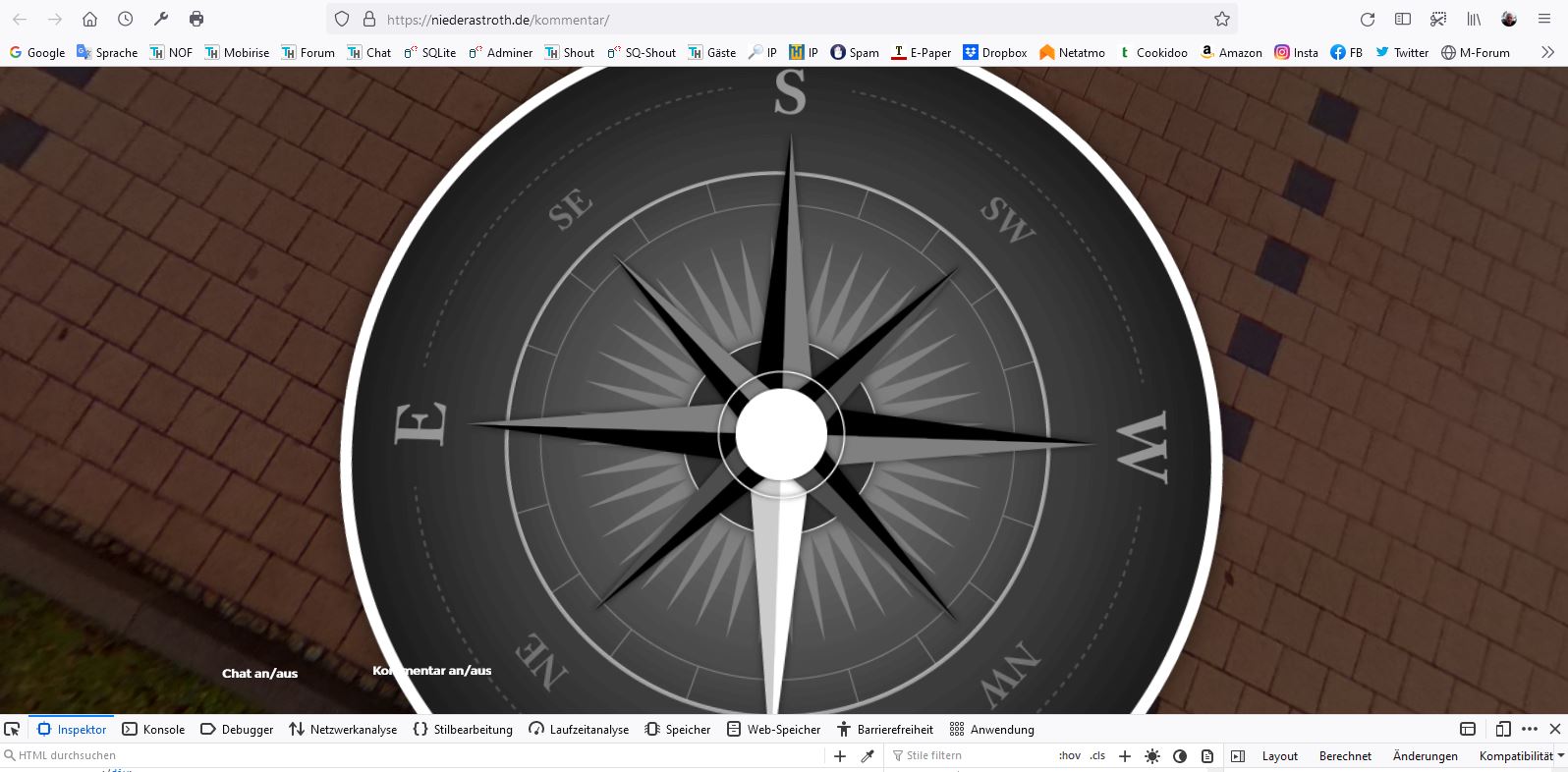Screen dimensions: 1568x772
Task: Open the library bookshelf icon
Action: 1474,19
